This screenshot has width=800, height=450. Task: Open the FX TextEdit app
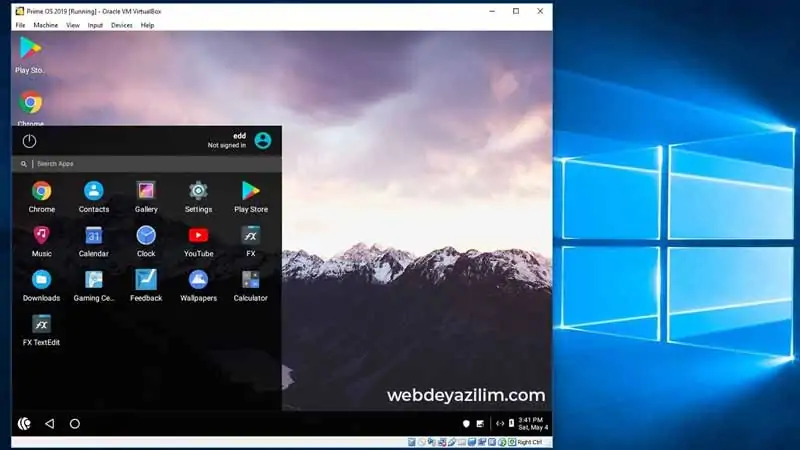click(41, 330)
